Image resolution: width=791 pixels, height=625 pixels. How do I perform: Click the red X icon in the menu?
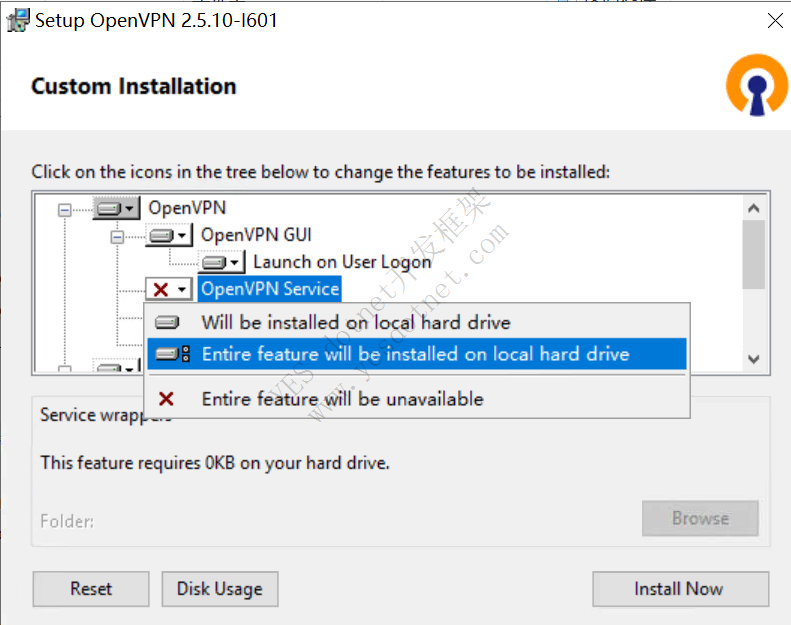pyautogui.click(x=166, y=399)
